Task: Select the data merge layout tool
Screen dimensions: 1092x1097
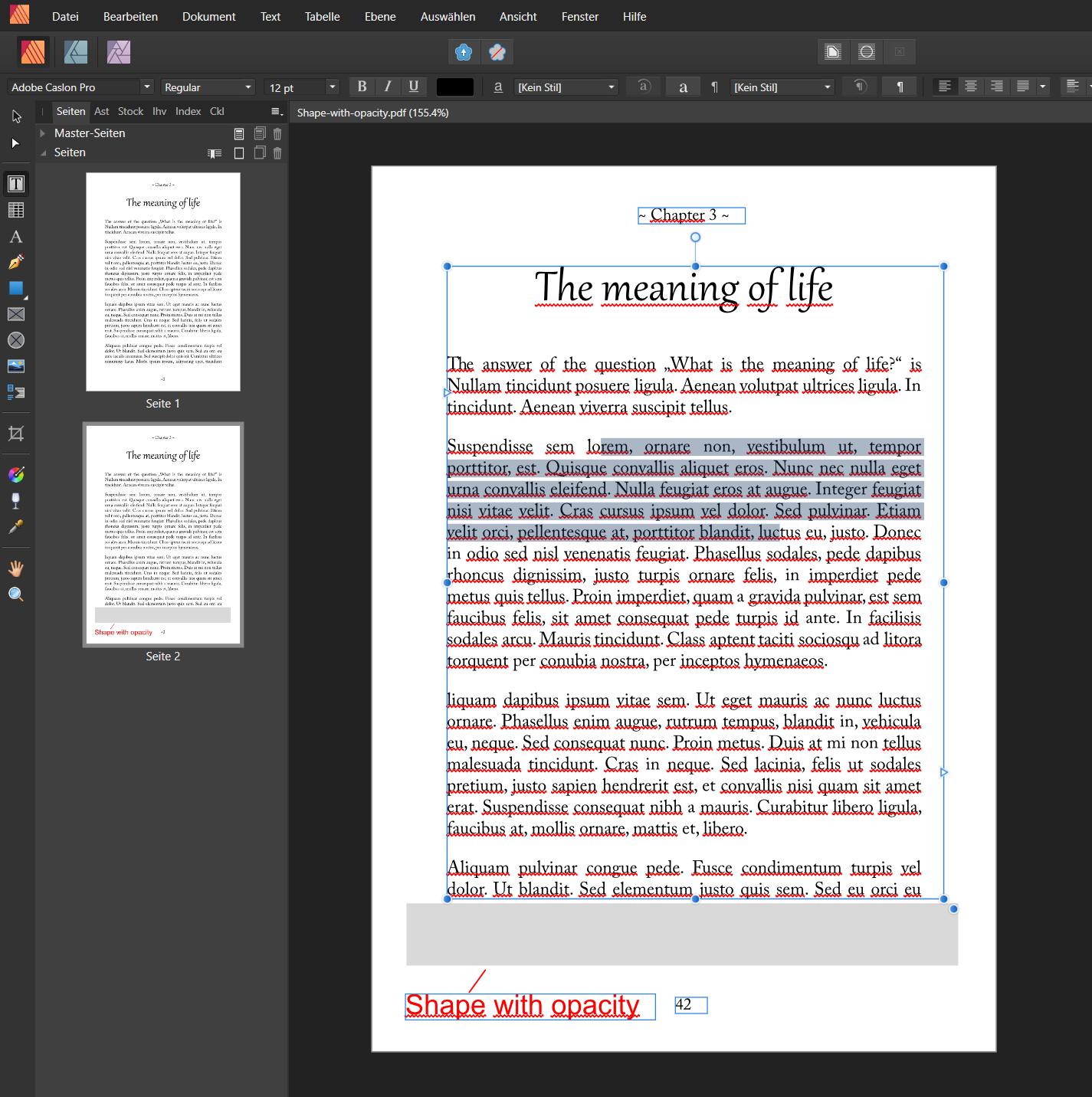Action: tap(16, 392)
